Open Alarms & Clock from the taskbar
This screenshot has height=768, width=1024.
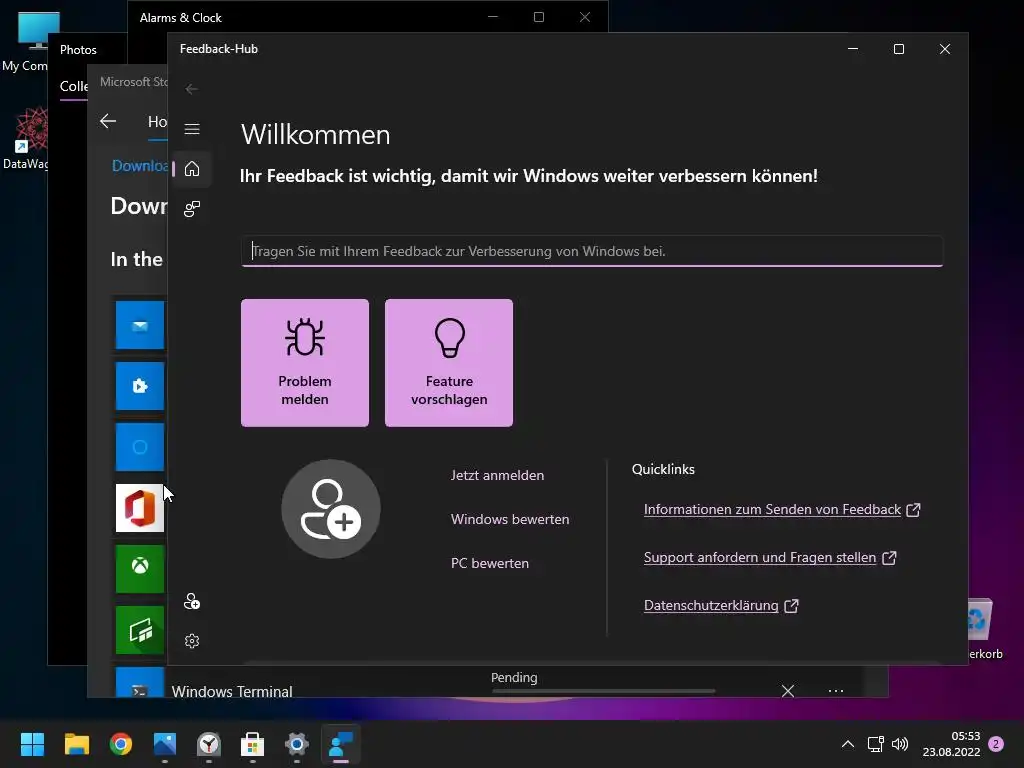click(208, 744)
